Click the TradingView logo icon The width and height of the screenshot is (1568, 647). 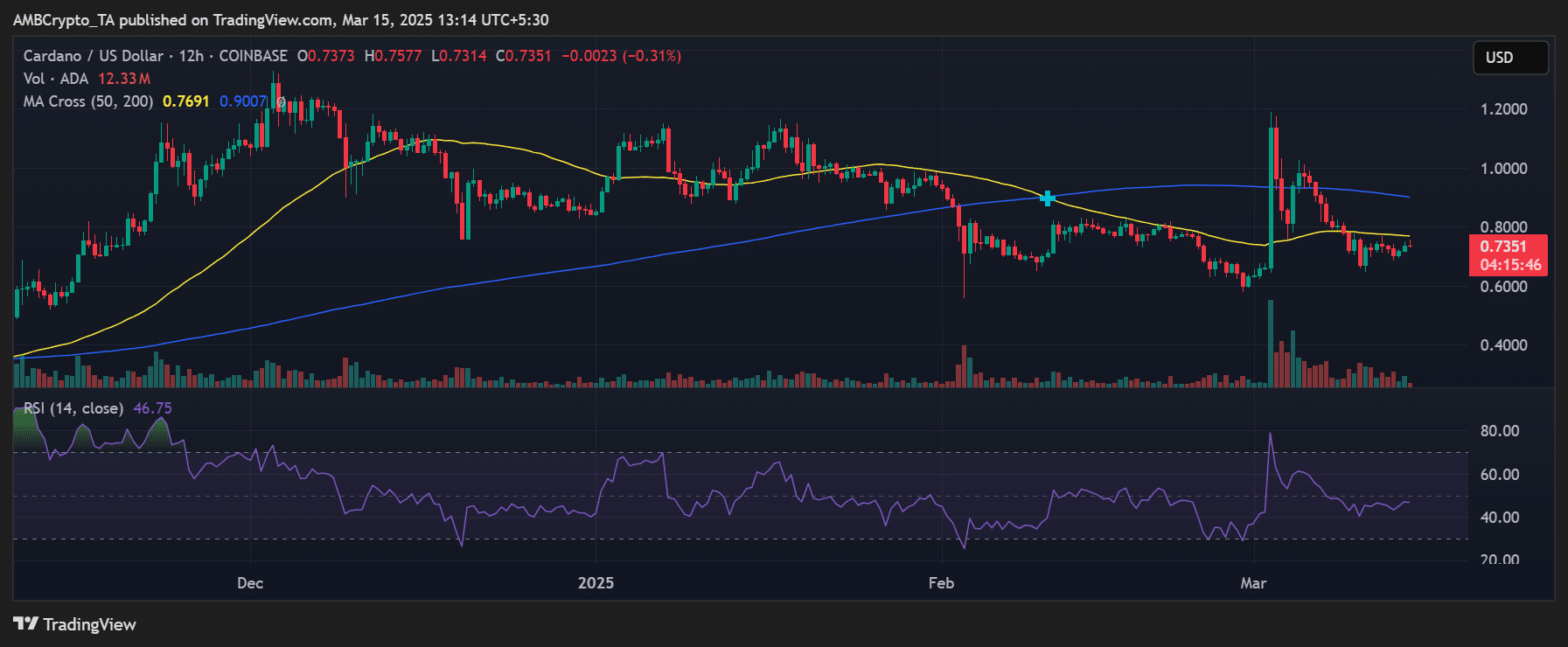25,624
